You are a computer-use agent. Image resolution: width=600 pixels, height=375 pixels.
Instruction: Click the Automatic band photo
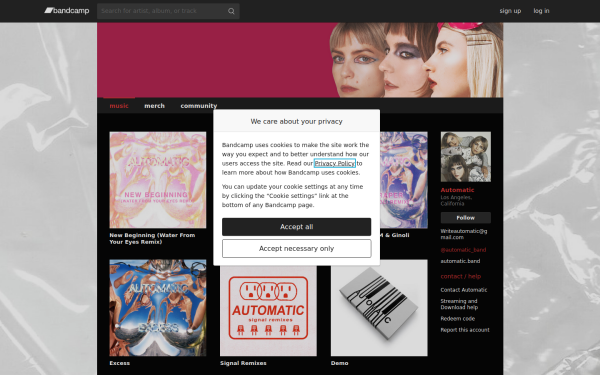coord(466,157)
